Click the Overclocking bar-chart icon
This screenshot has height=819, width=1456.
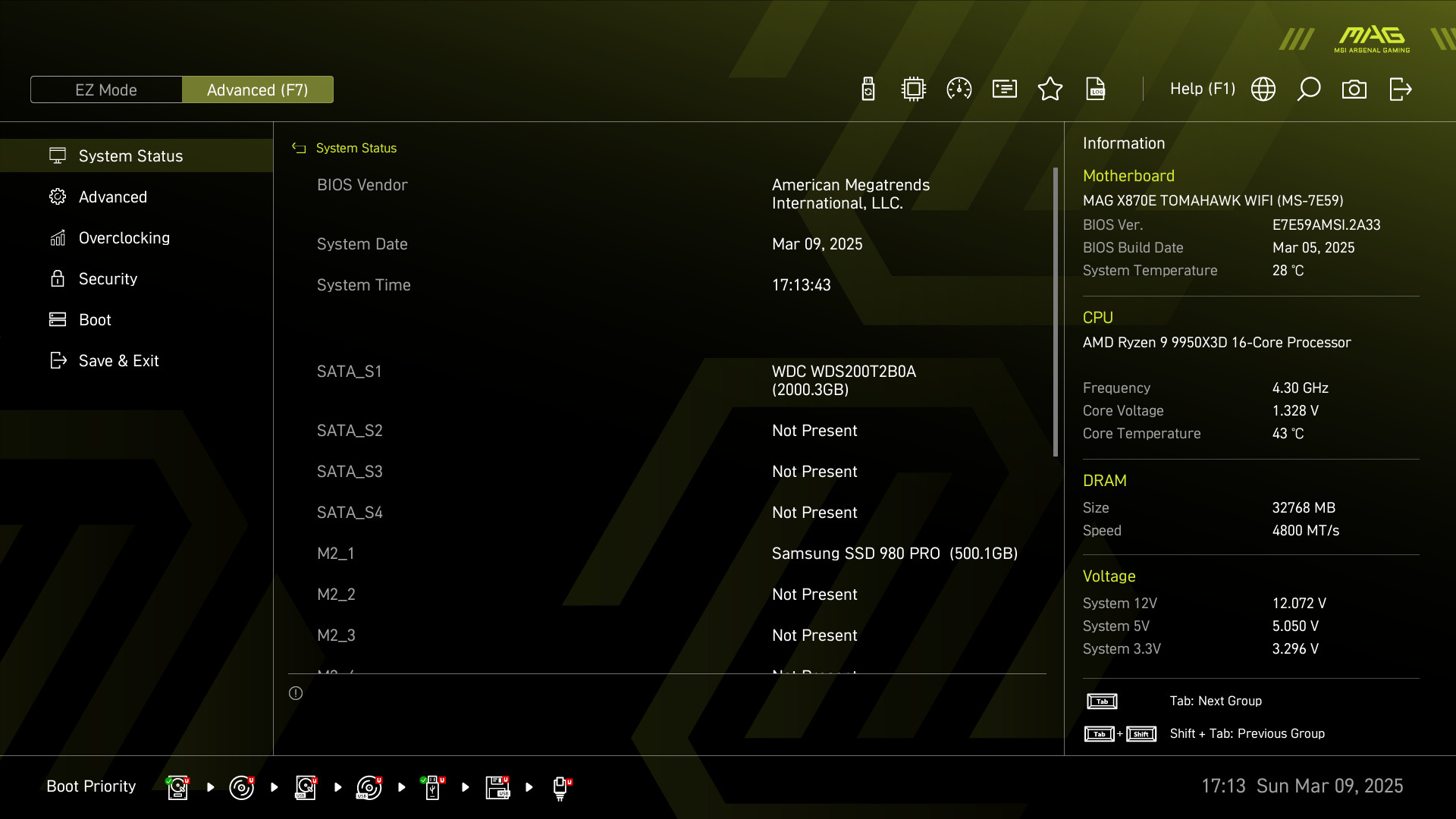(x=58, y=237)
